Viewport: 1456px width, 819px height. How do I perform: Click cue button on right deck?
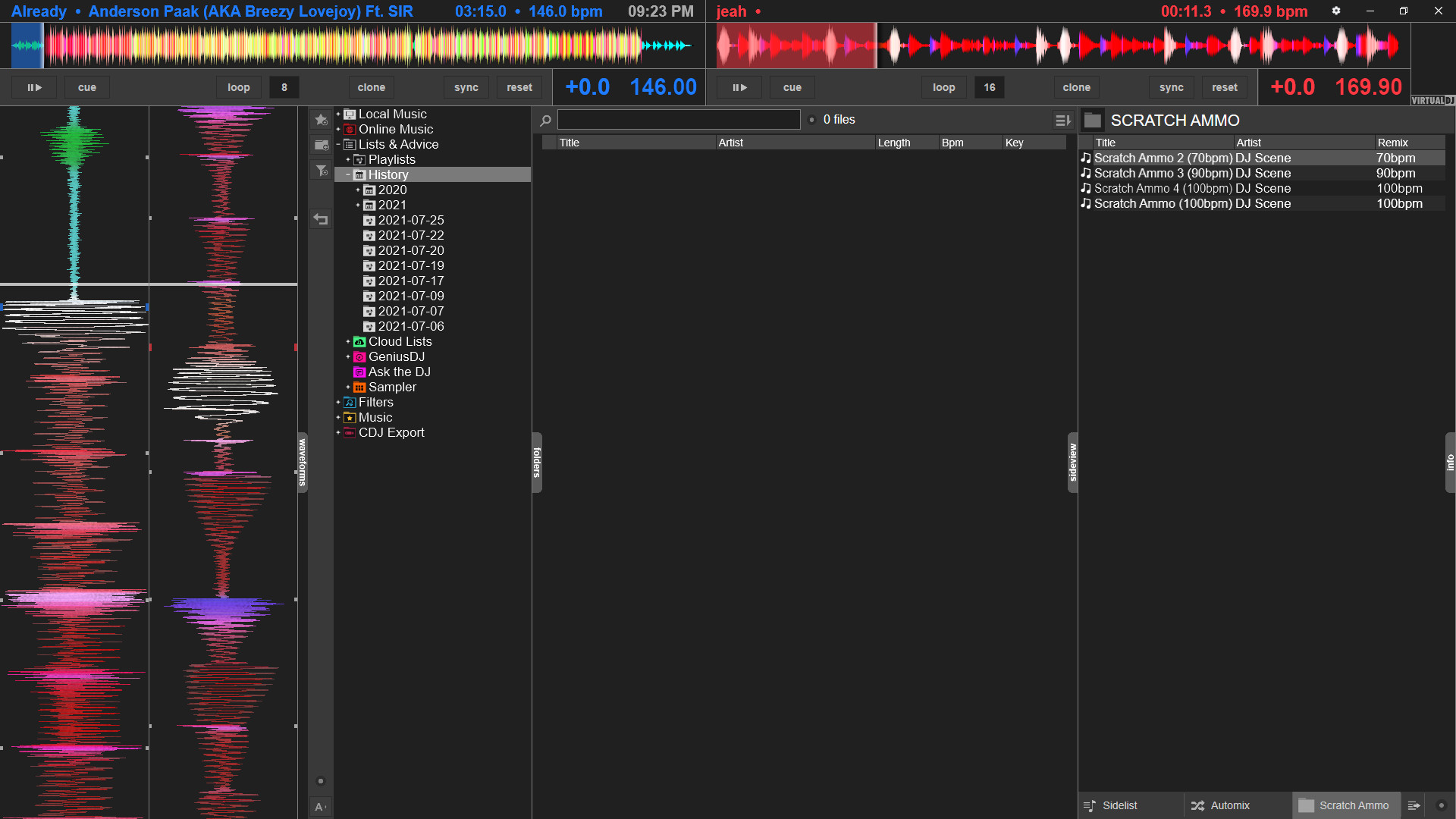792,87
